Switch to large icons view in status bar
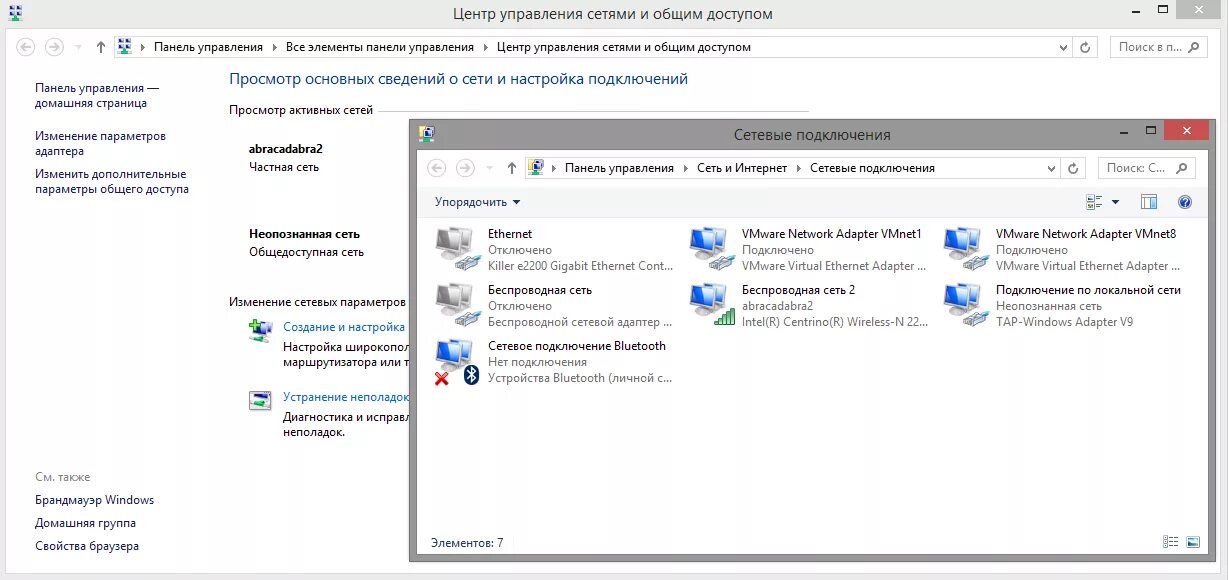Image resolution: width=1228 pixels, height=580 pixels. [1192, 542]
